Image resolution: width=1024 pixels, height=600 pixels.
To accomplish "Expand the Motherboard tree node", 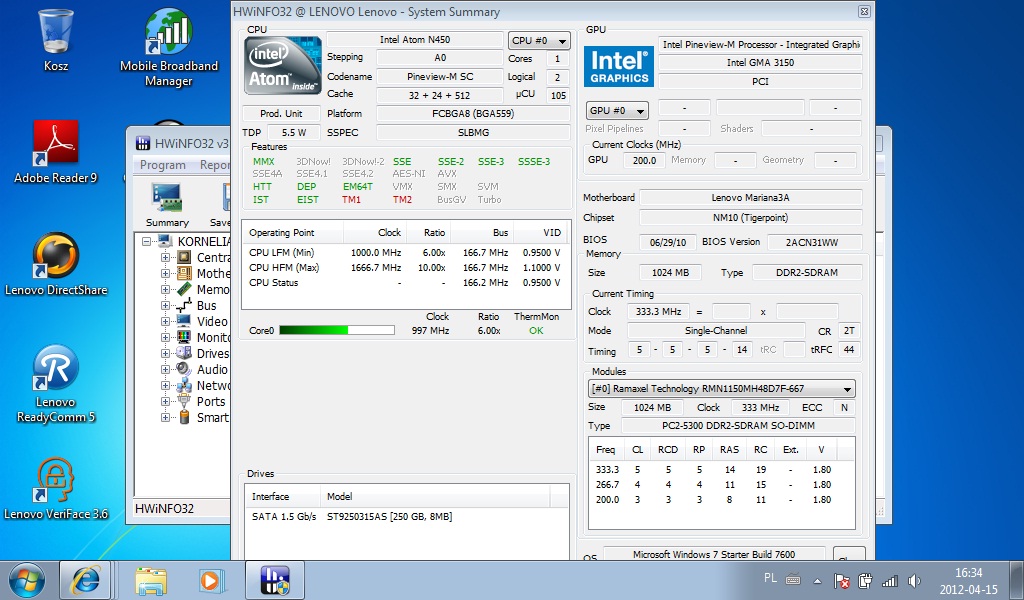I will 165,274.
